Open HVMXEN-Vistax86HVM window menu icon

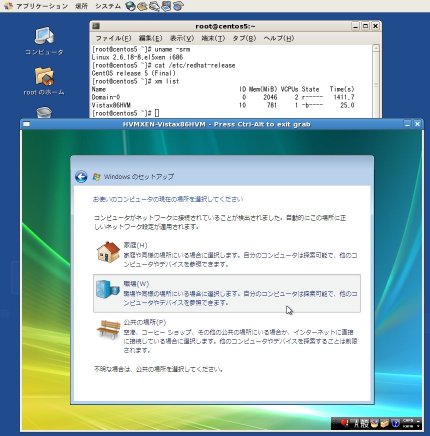pos(27,124)
